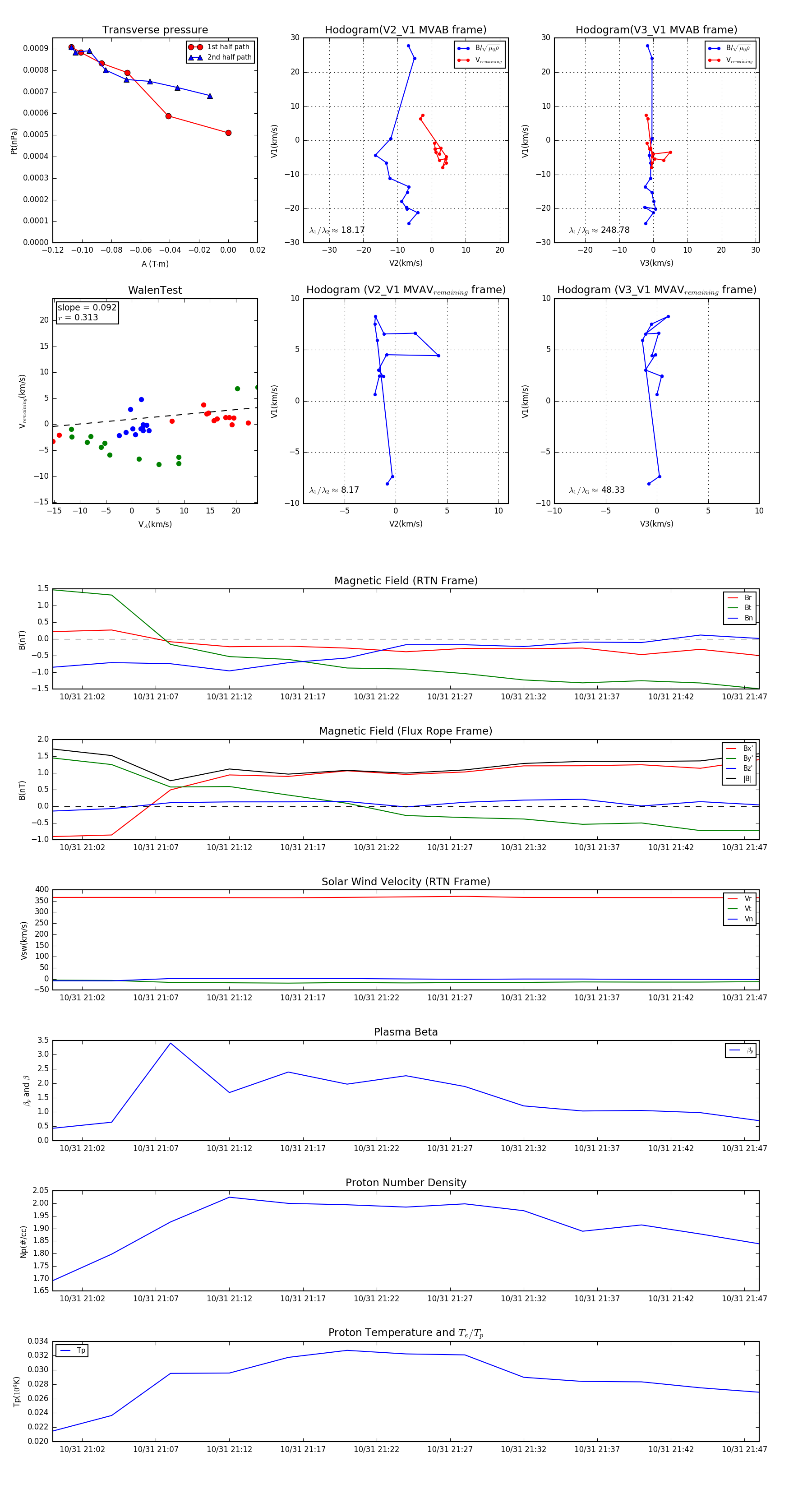Select the "Bx'" legend entry

coord(739,748)
